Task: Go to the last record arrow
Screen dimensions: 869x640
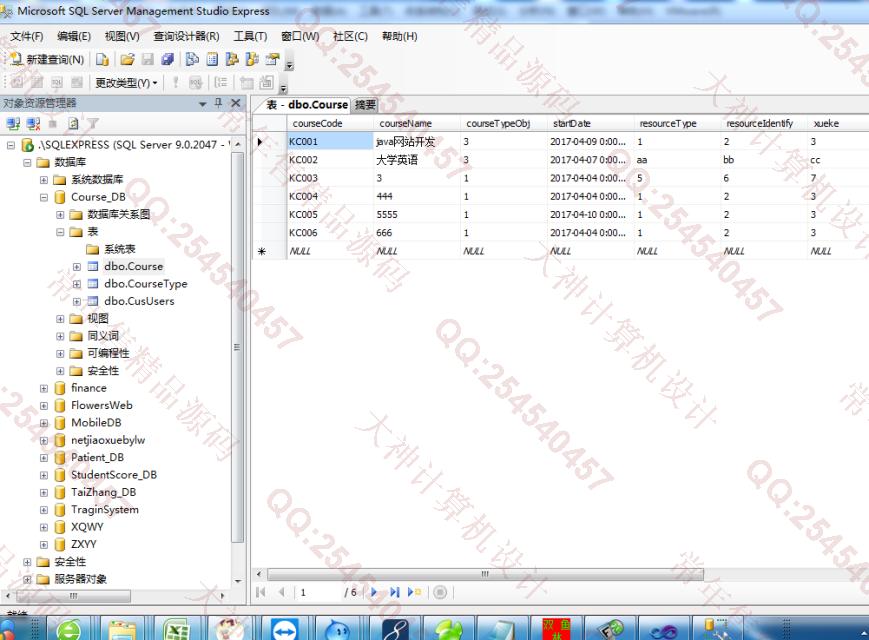Action: [x=394, y=592]
